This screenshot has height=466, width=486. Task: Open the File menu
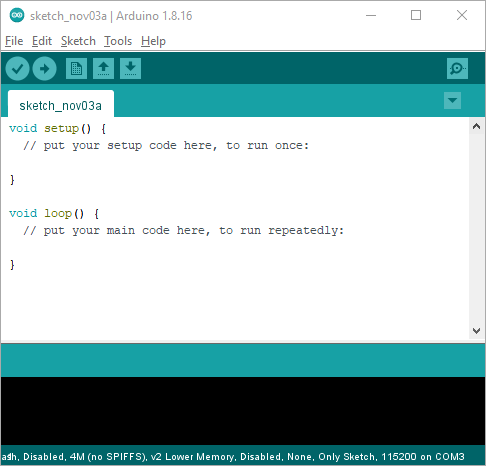[14, 41]
